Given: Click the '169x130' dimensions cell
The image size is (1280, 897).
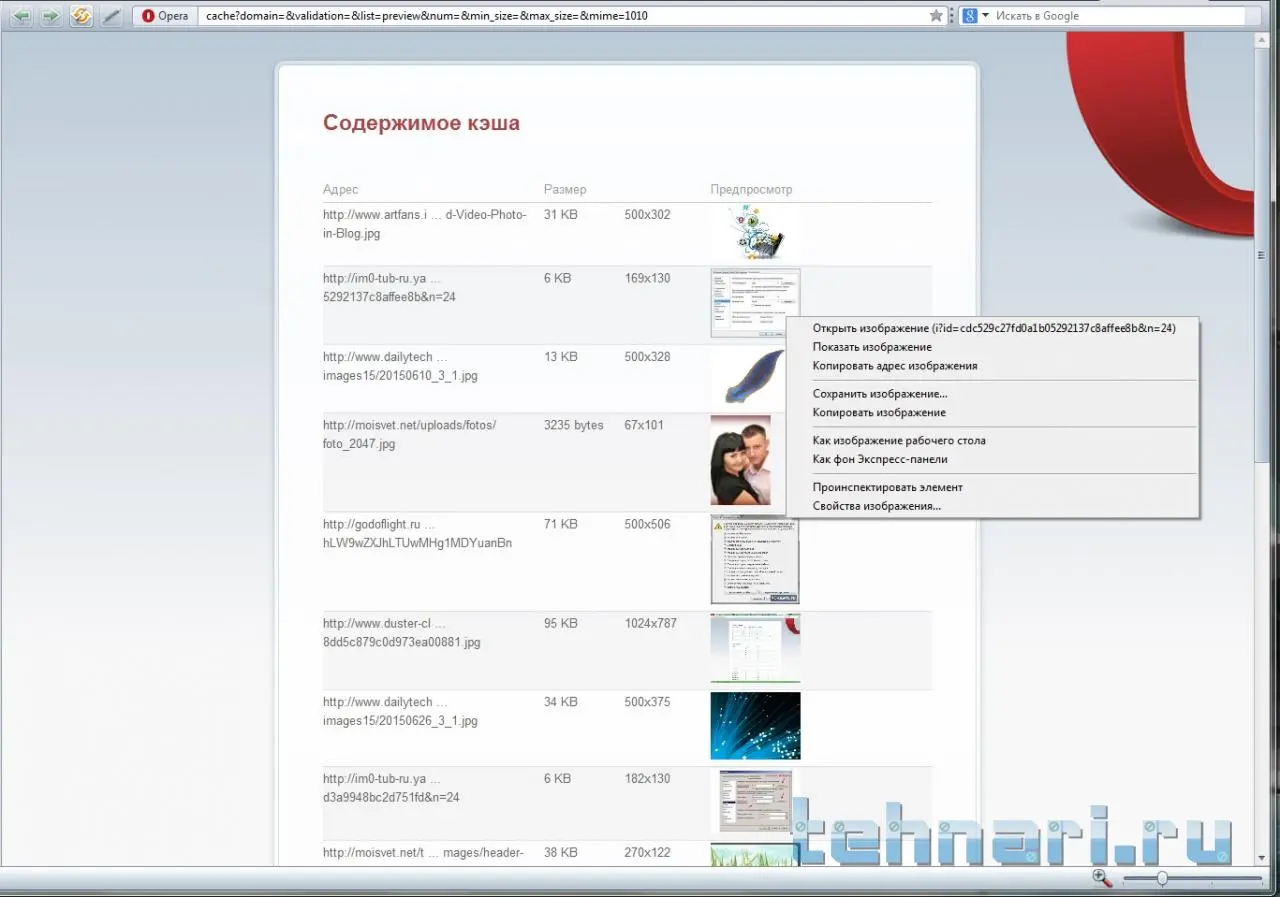Looking at the screenshot, I should [x=648, y=278].
